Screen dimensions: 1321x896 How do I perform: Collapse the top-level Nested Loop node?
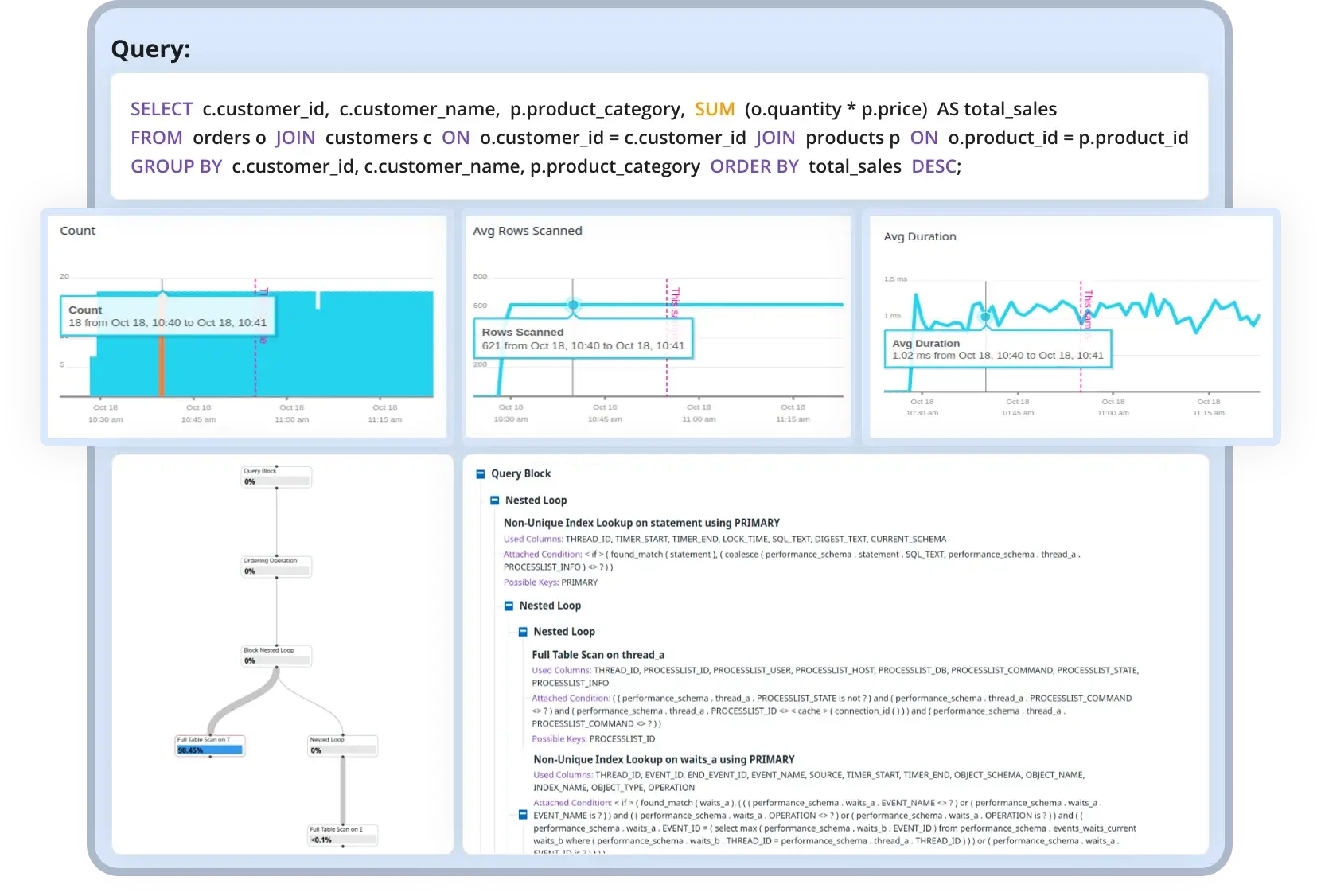tap(494, 501)
